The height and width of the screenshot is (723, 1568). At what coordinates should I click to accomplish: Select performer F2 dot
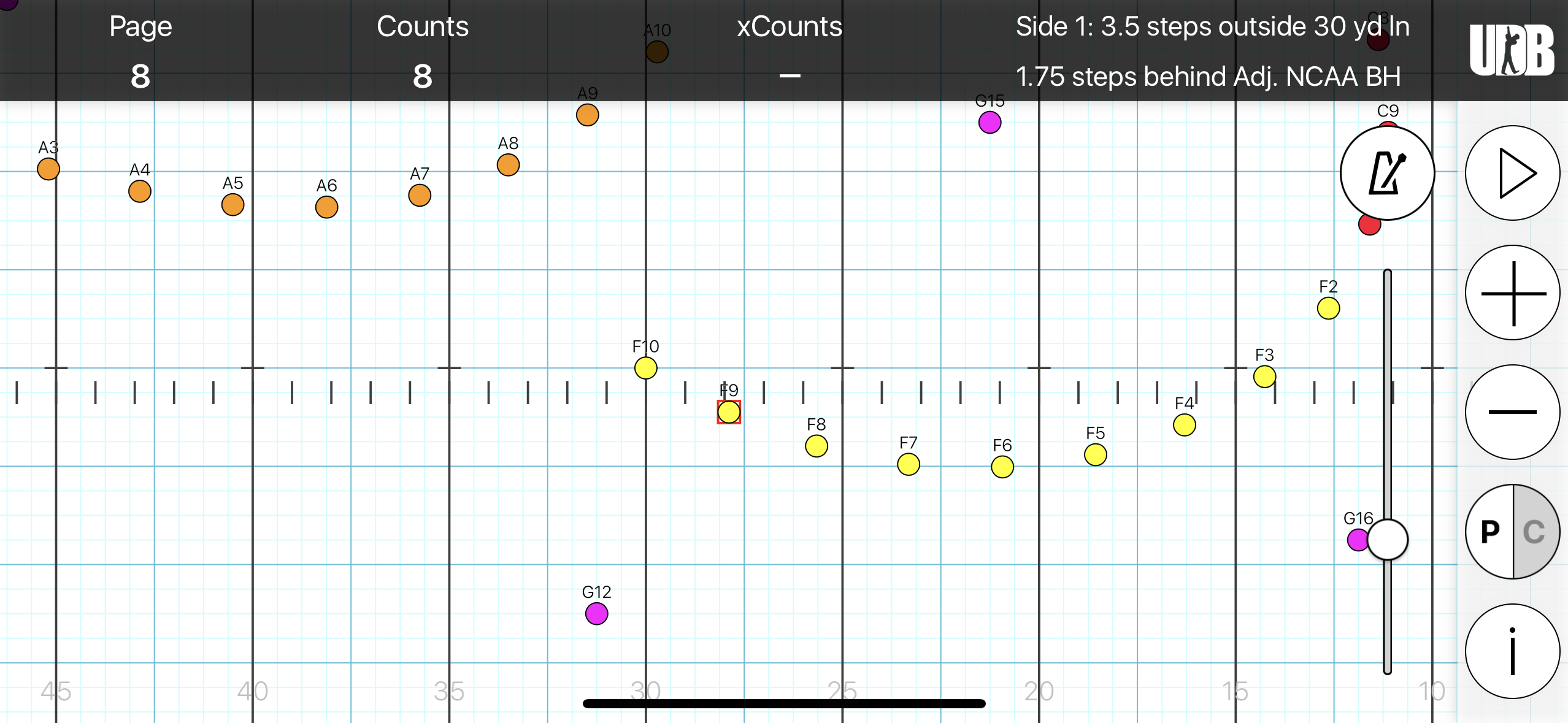1329,308
